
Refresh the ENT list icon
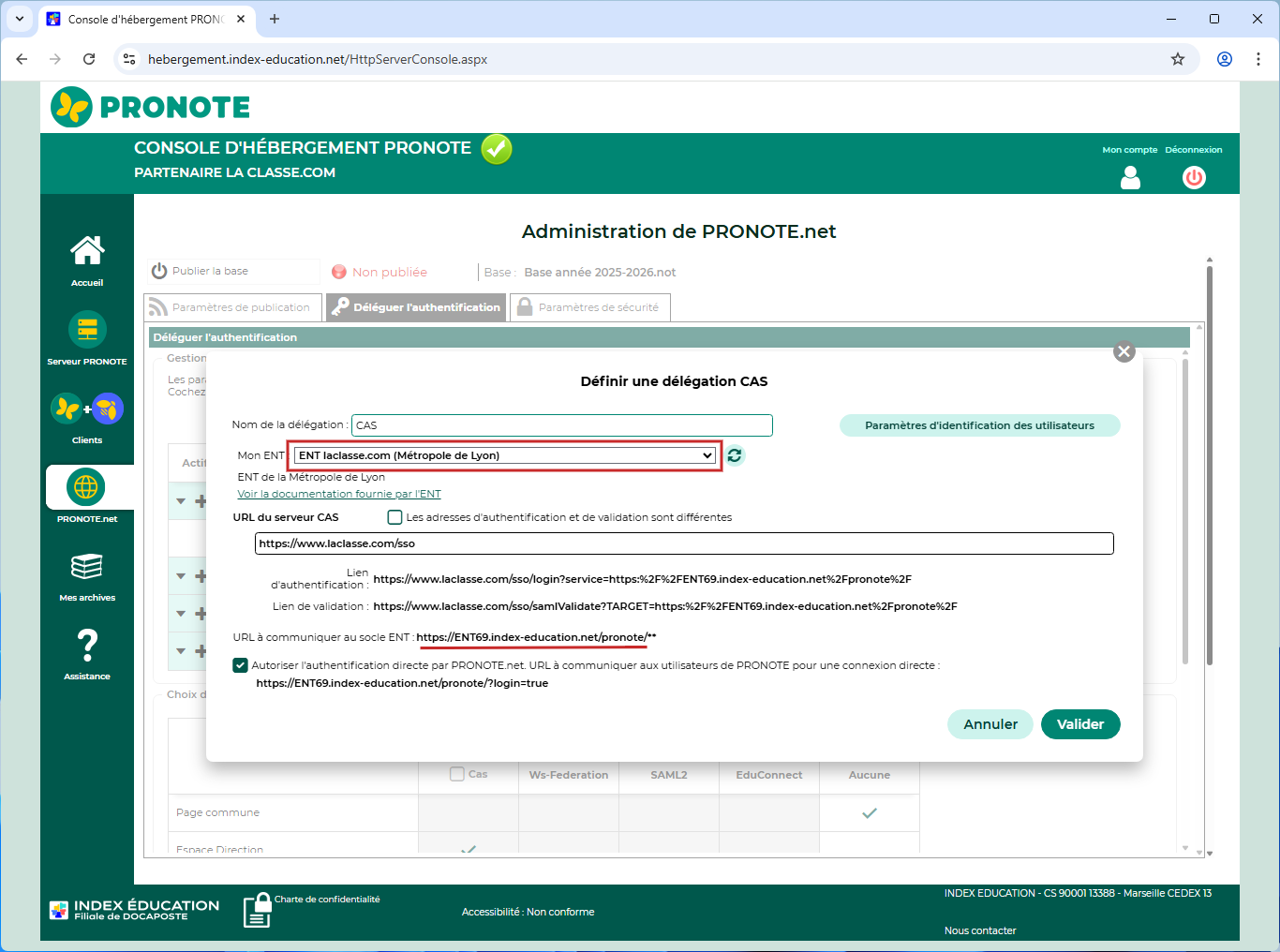click(736, 455)
